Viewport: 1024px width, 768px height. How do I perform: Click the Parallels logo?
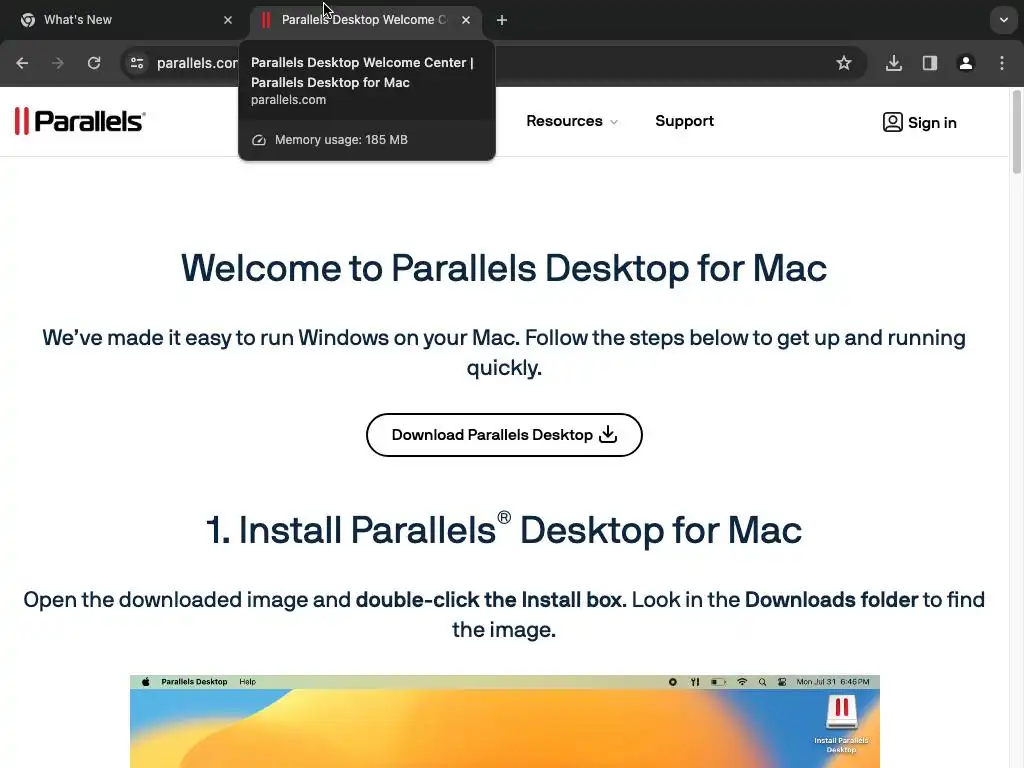point(80,121)
